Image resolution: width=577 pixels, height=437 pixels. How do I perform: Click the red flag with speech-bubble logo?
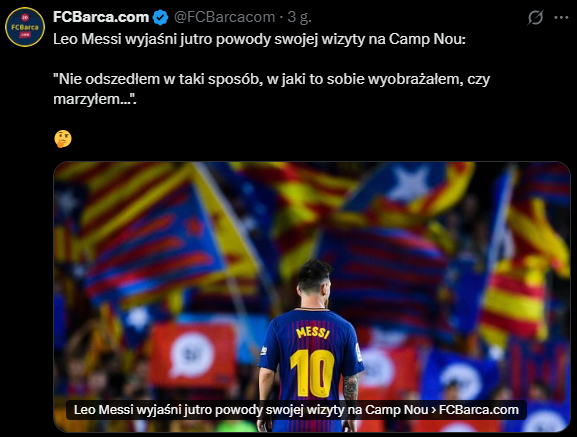coord(192,355)
